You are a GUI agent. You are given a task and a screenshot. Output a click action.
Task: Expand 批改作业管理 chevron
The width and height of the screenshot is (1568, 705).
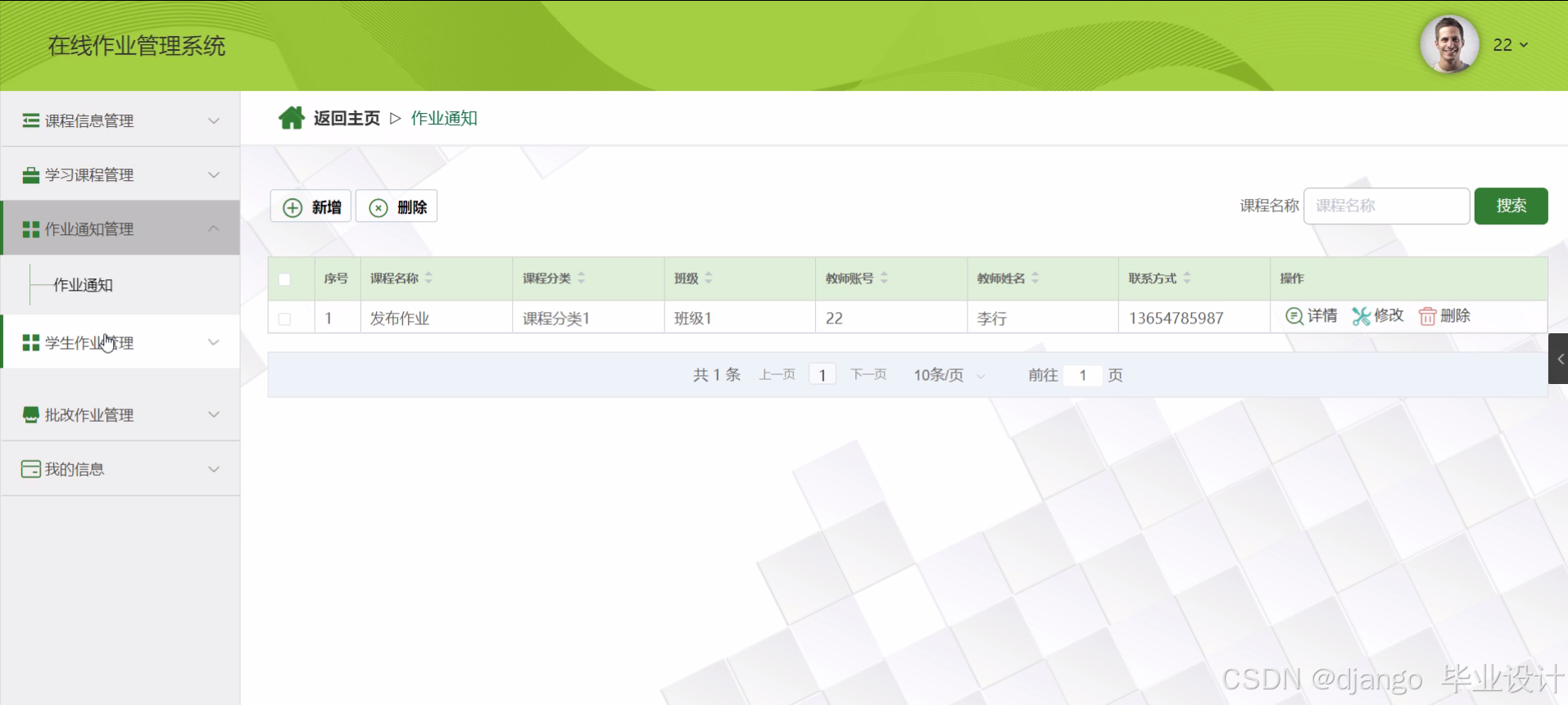coord(214,414)
